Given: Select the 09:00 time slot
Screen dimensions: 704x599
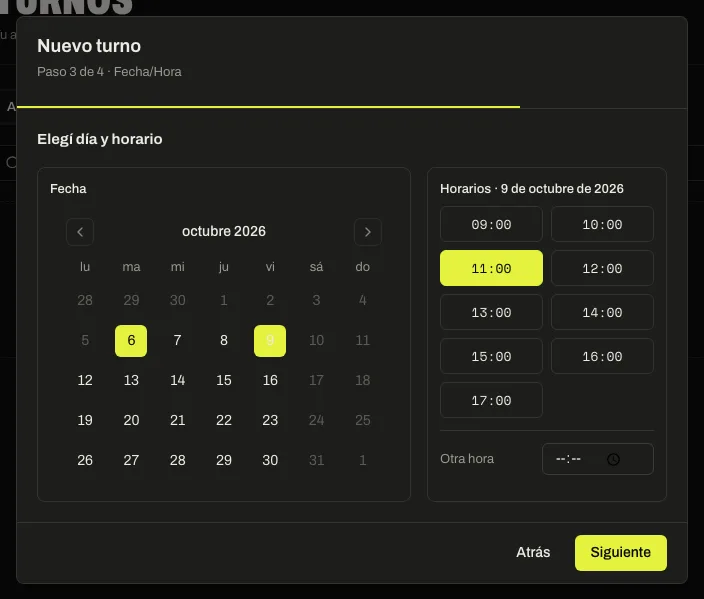Looking at the screenshot, I should pyautogui.click(x=491, y=224).
